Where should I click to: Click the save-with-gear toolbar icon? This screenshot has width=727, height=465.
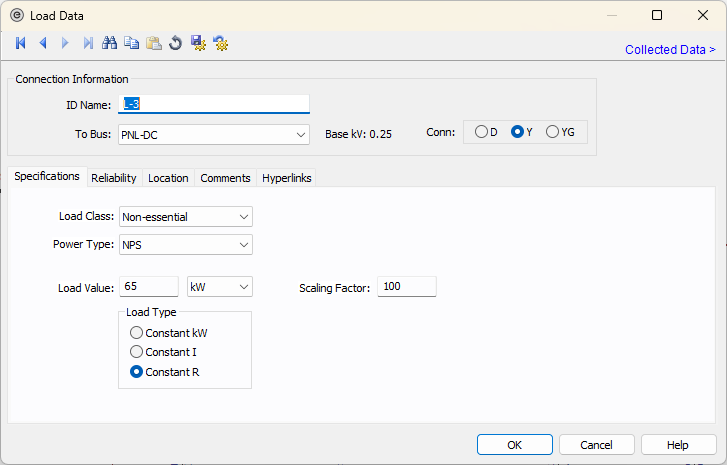tap(198, 43)
